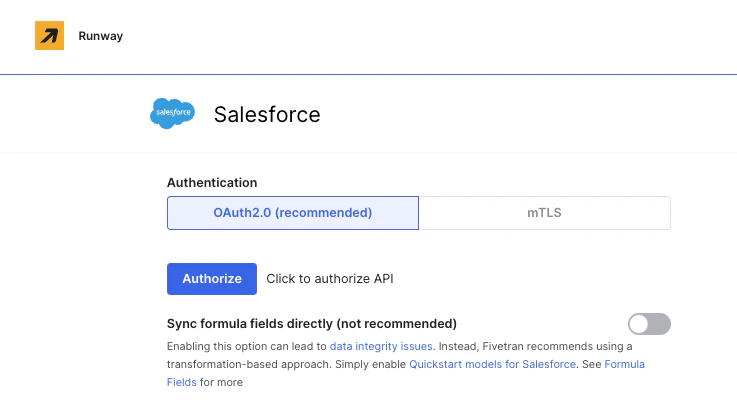Switch to the mTLS authentication tab
The width and height of the screenshot is (737, 408).
[544, 213]
